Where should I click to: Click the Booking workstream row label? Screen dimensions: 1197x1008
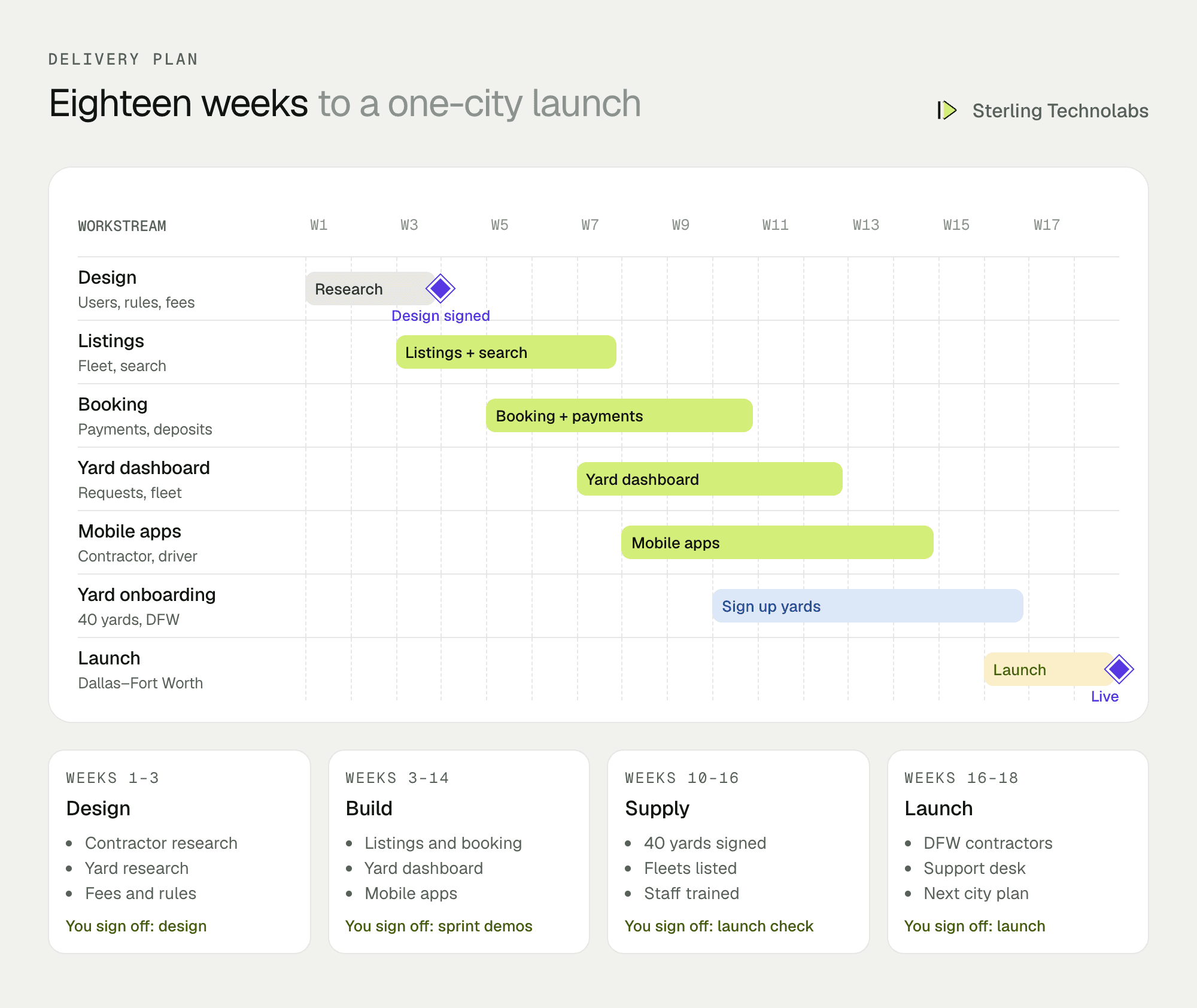click(113, 404)
